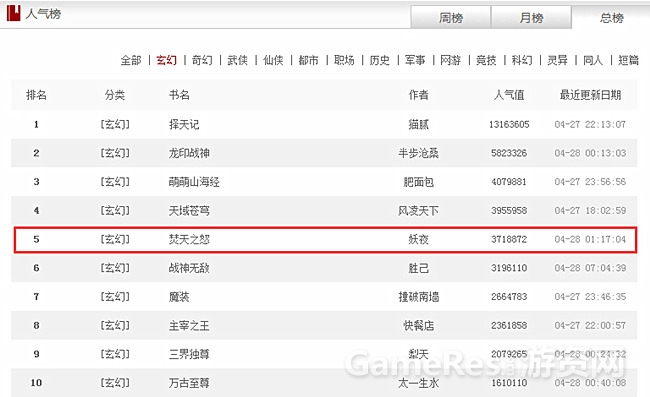The height and width of the screenshot is (397, 650).
Task: Open the book 龙印战神
Action: 189,153
